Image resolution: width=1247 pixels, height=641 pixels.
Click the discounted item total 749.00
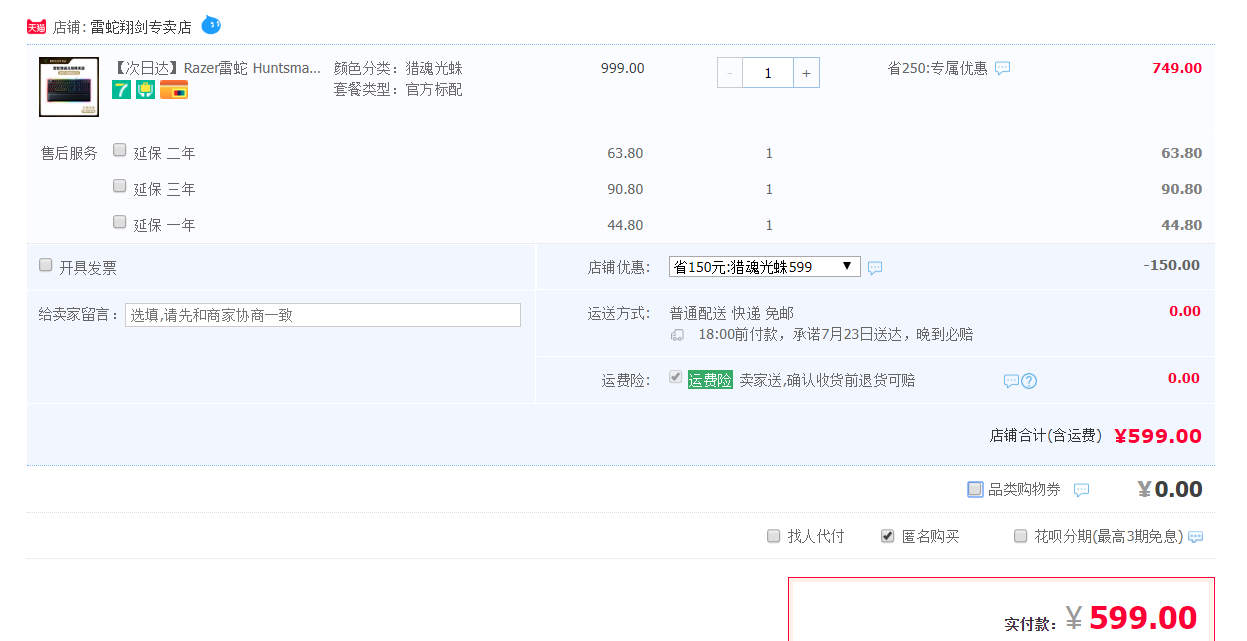[x=1177, y=68]
